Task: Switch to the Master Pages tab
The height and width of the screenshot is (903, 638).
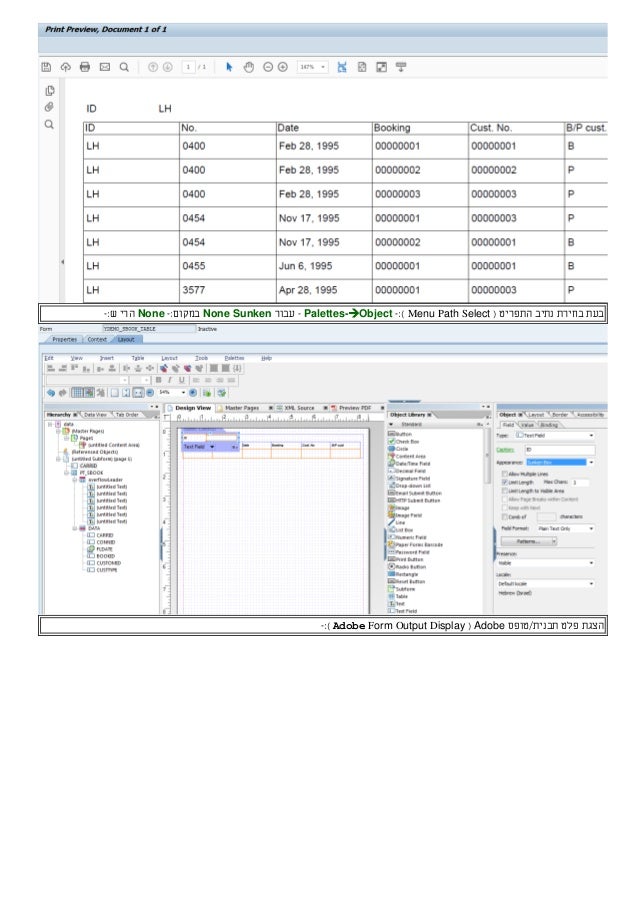Action: 247,408
